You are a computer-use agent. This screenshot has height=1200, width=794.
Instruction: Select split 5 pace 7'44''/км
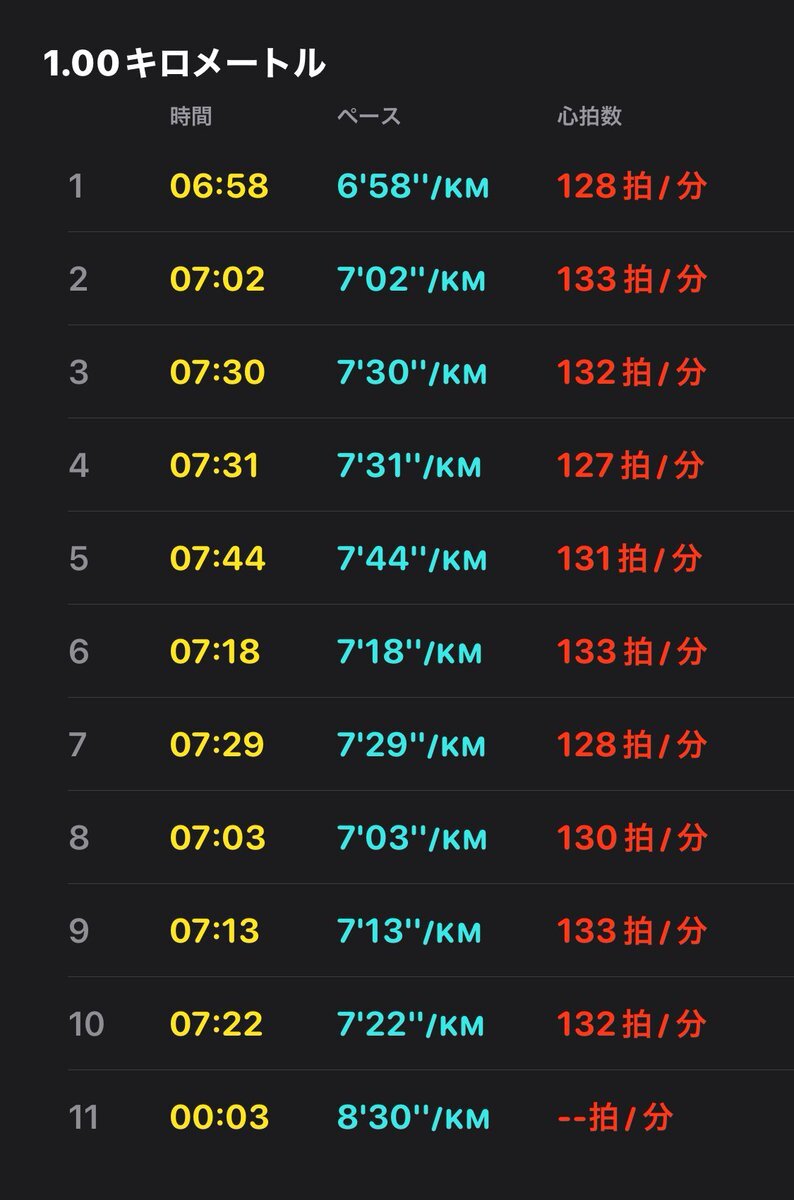pos(411,558)
